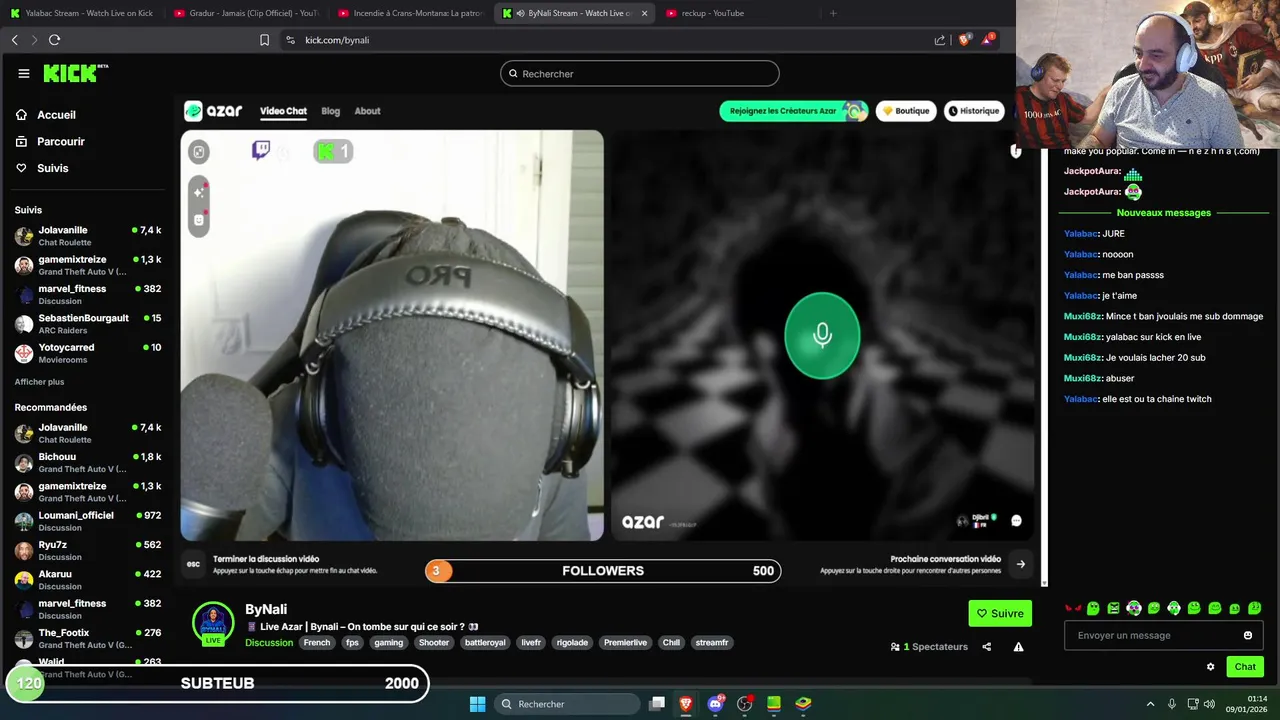Go back in browser history

tap(14, 40)
